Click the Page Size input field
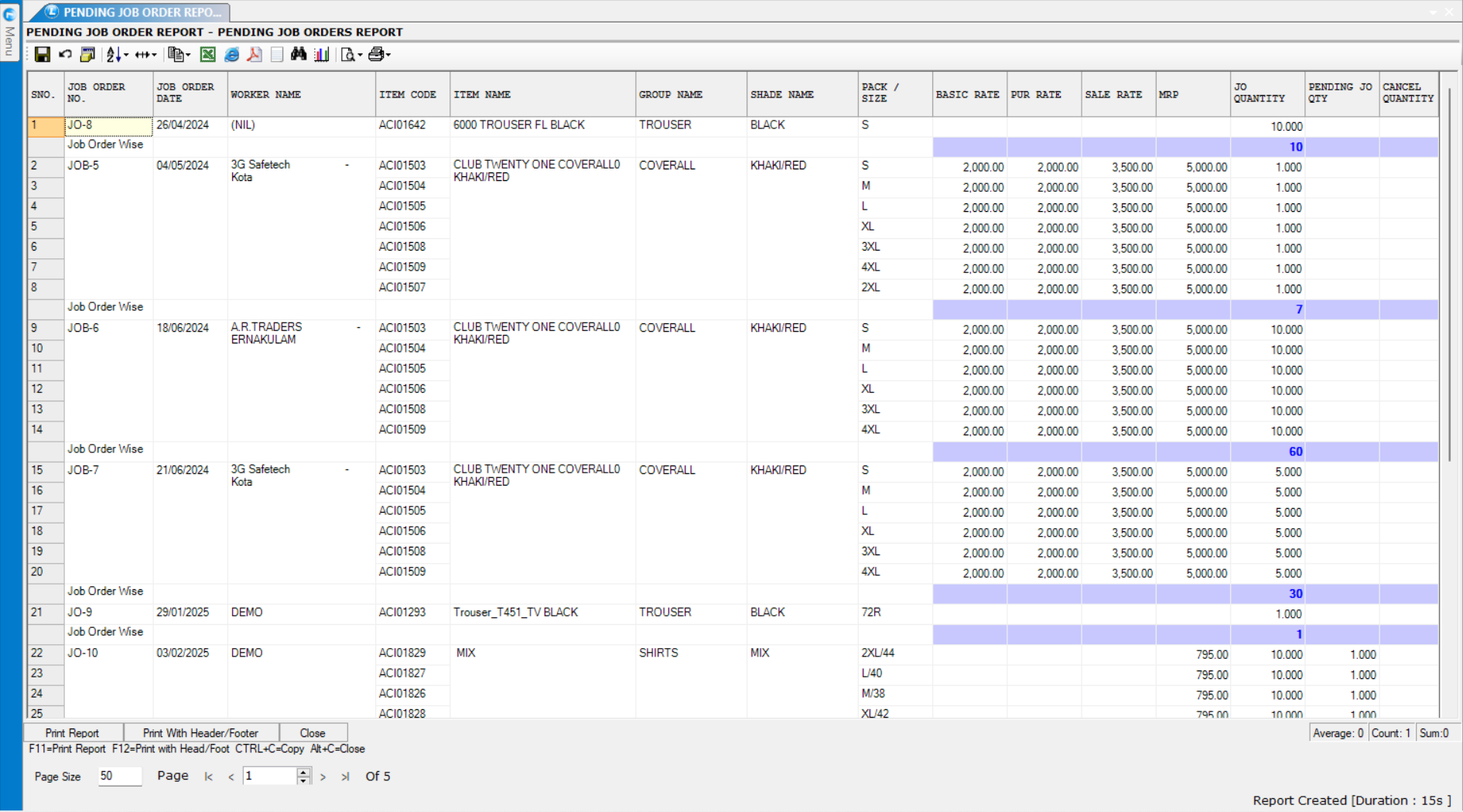This screenshot has height=812, width=1463. tap(119, 776)
